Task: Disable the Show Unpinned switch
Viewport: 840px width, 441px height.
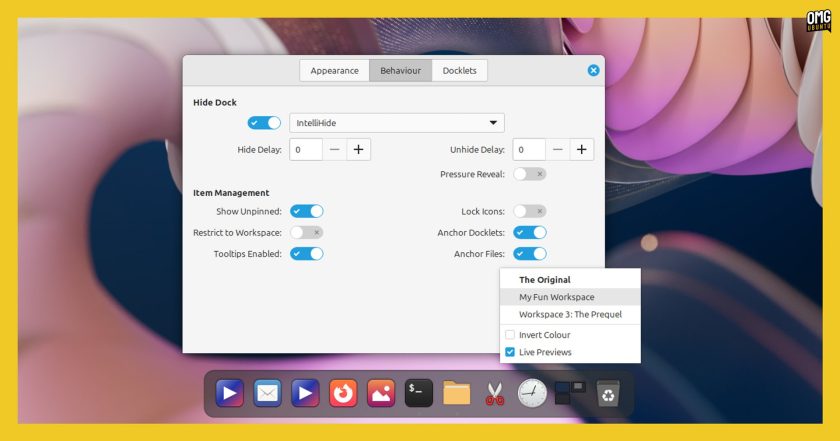Action: [x=307, y=211]
